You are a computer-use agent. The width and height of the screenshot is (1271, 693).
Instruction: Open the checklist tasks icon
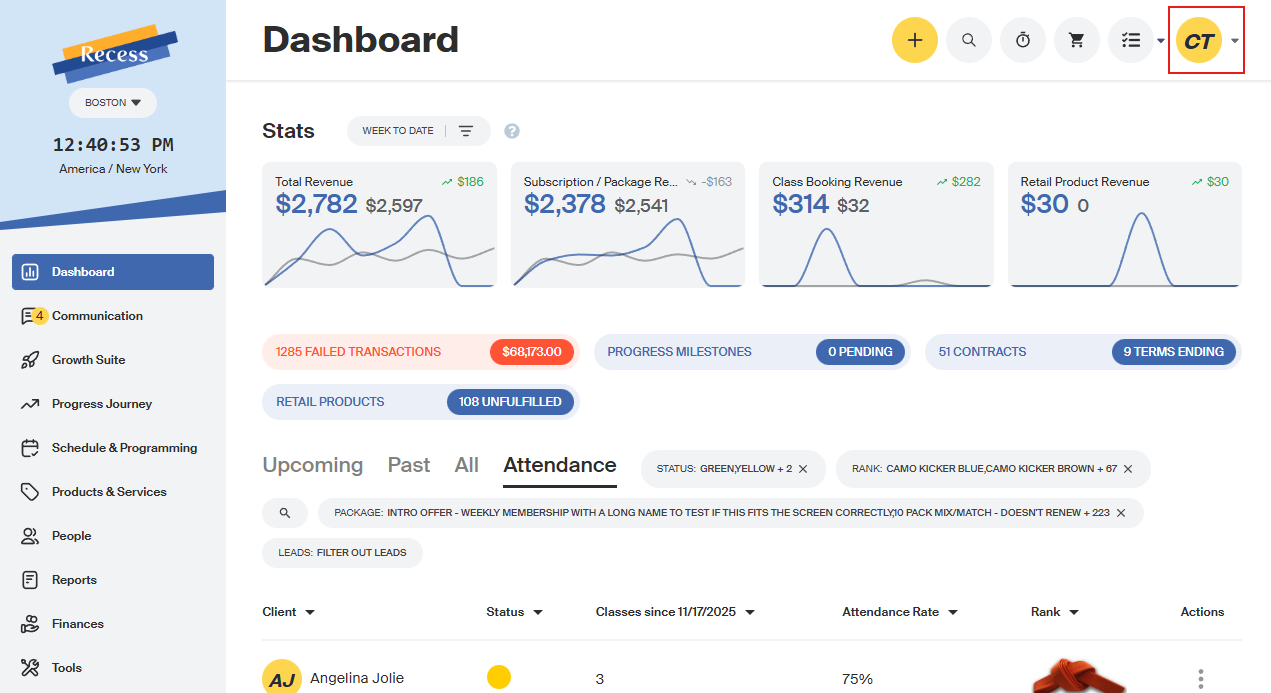[x=1131, y=40]
